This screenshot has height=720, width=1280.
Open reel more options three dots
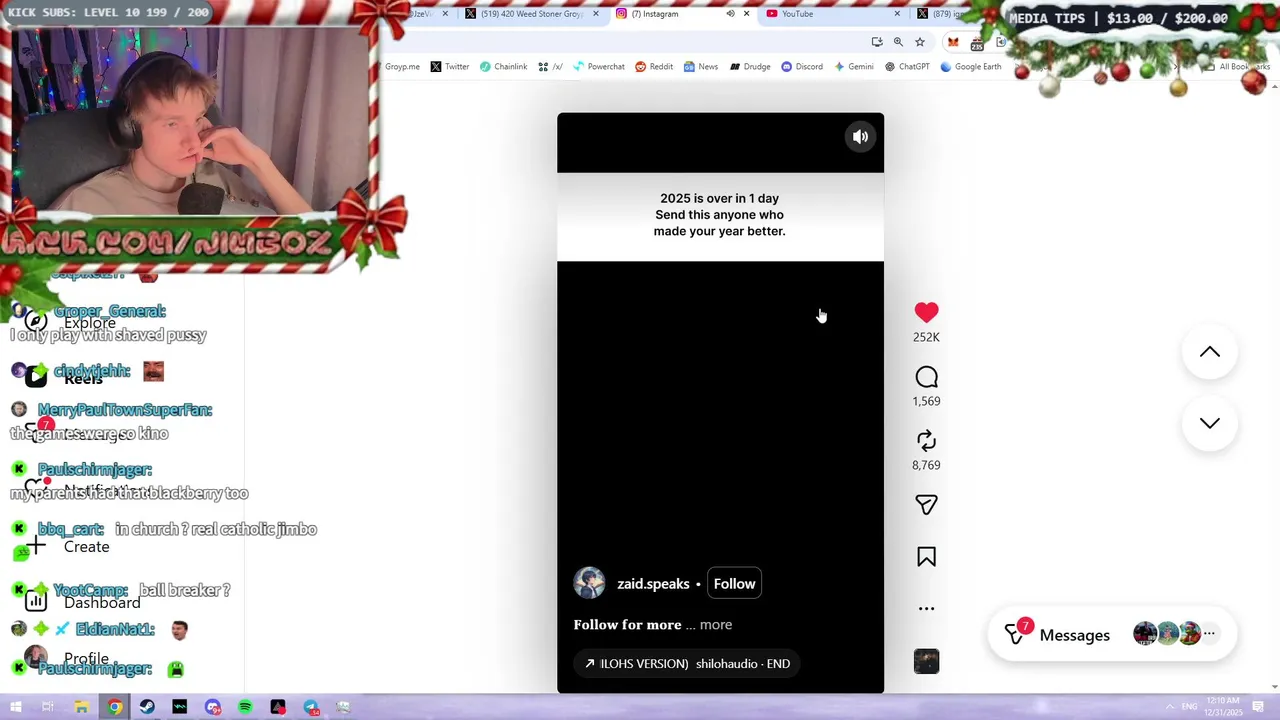926,608
